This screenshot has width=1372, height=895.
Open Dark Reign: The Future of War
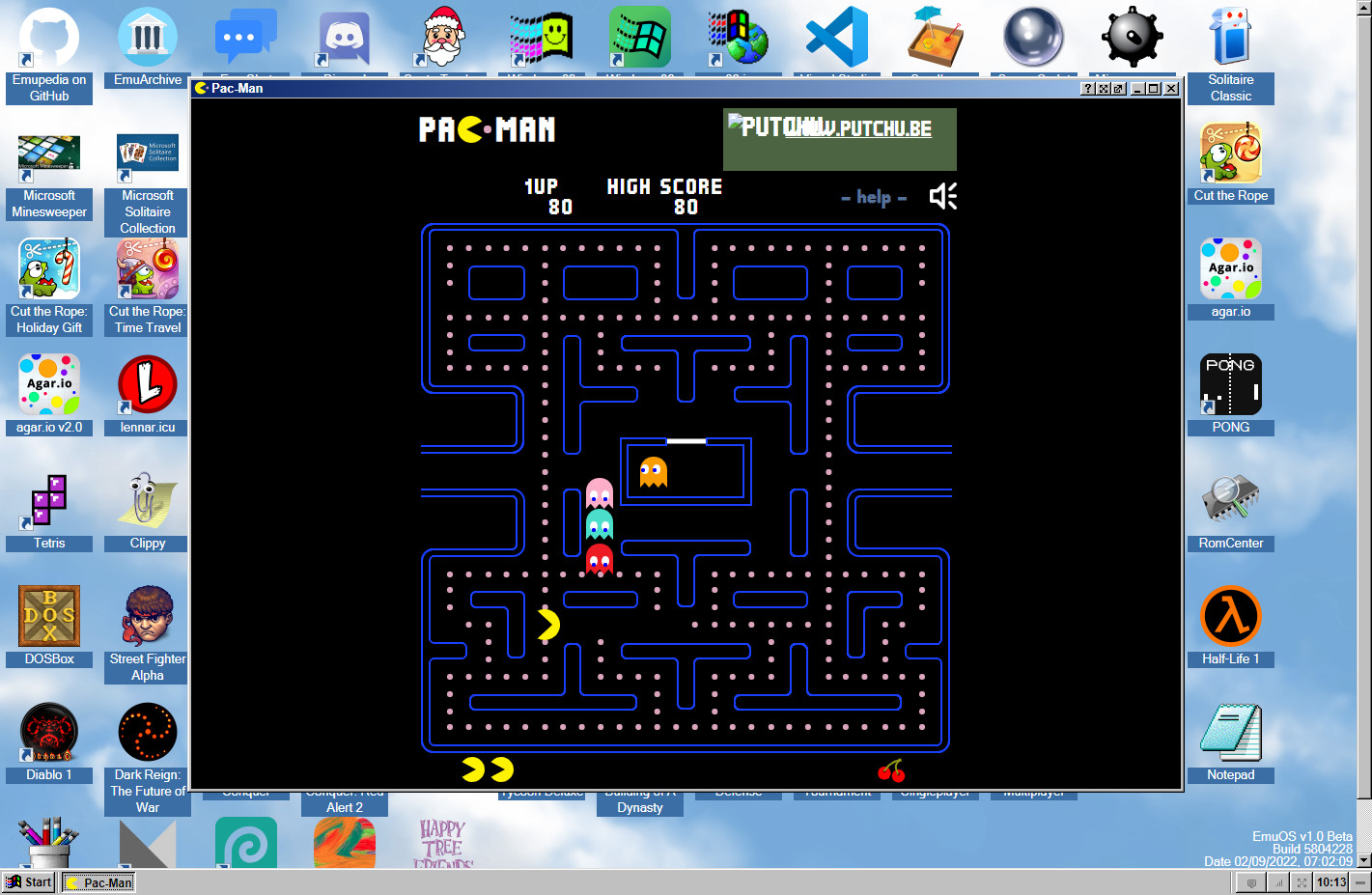(x=148, y=758)
